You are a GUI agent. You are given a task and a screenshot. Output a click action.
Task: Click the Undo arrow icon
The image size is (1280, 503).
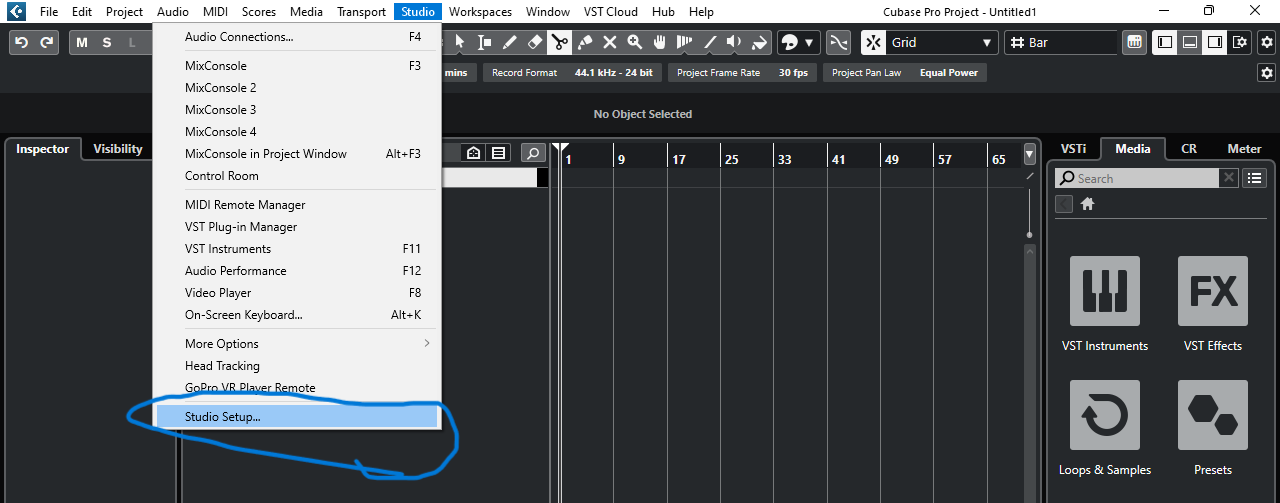click(x=22, y=42)
